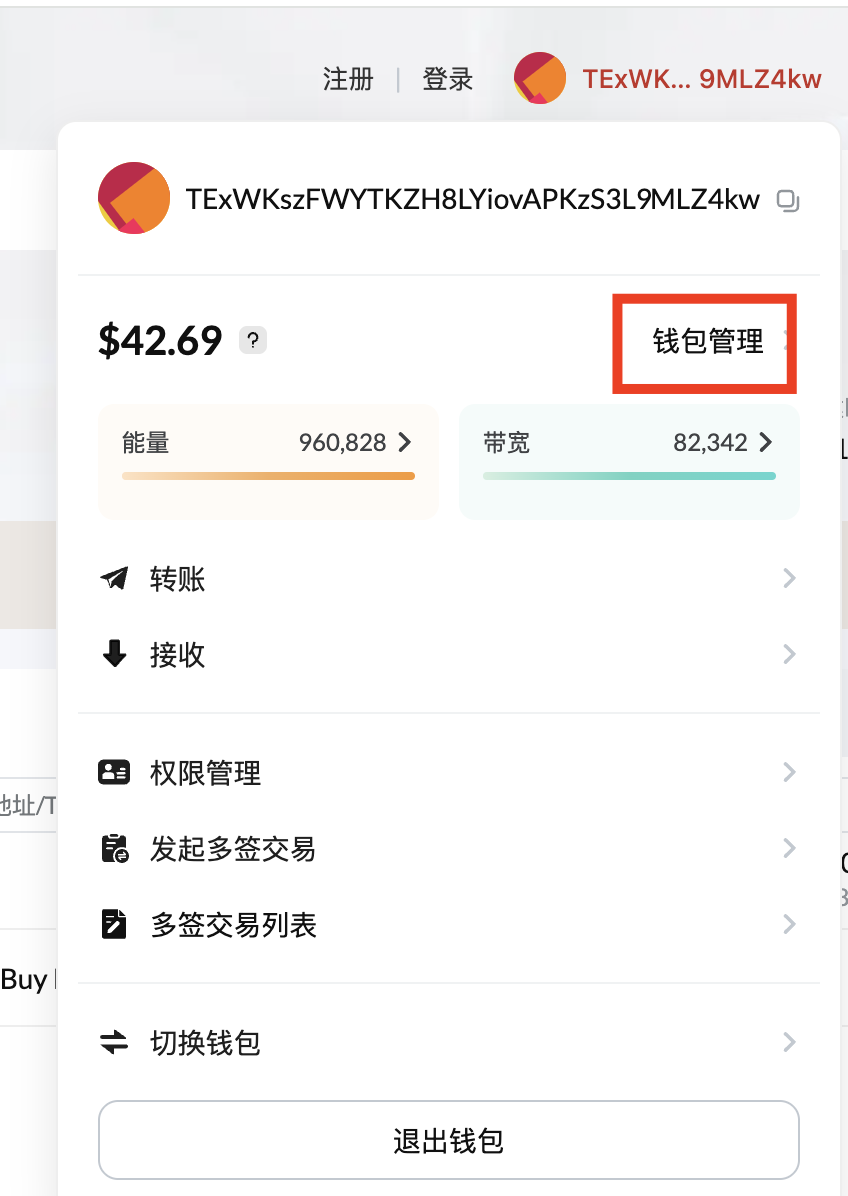Click the 退出钱包 logout button
The height and width of the screenshot is (1196, 848).
(447, 1140)
